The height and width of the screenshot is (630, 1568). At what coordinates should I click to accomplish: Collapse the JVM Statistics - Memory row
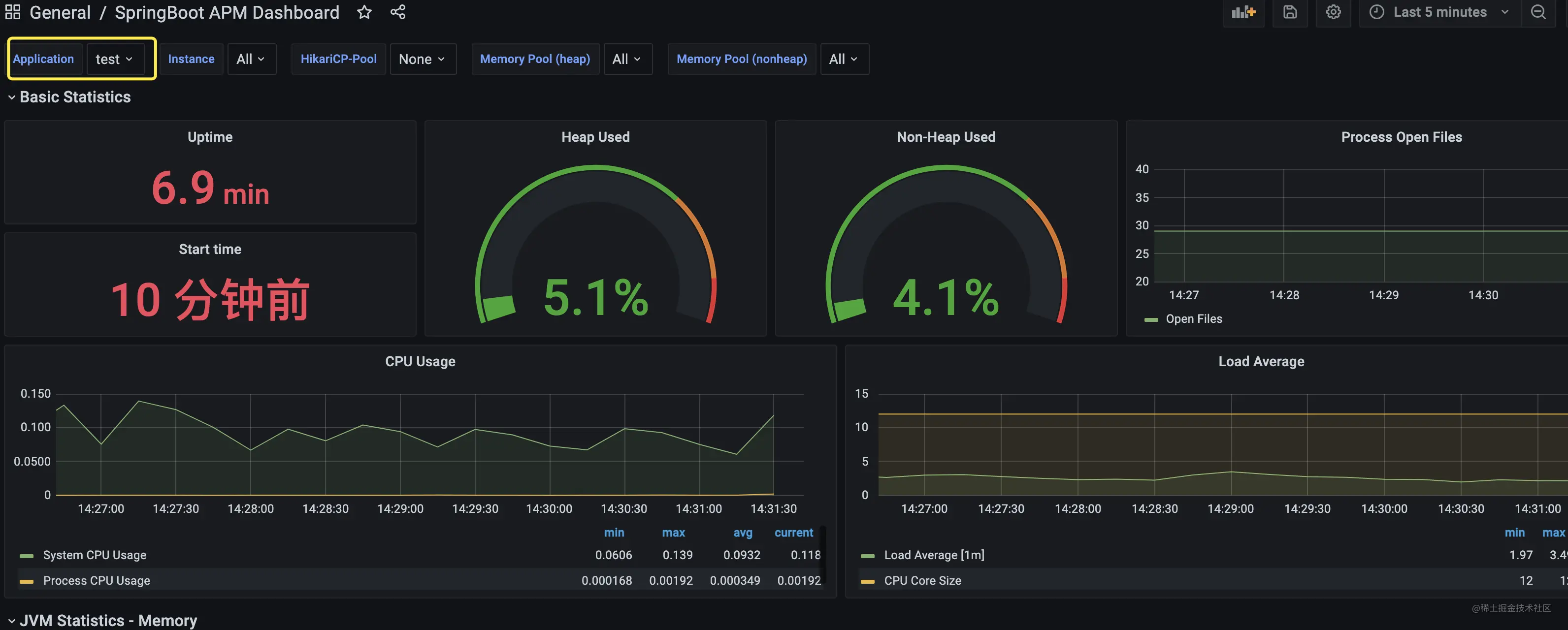pos(102,620)
